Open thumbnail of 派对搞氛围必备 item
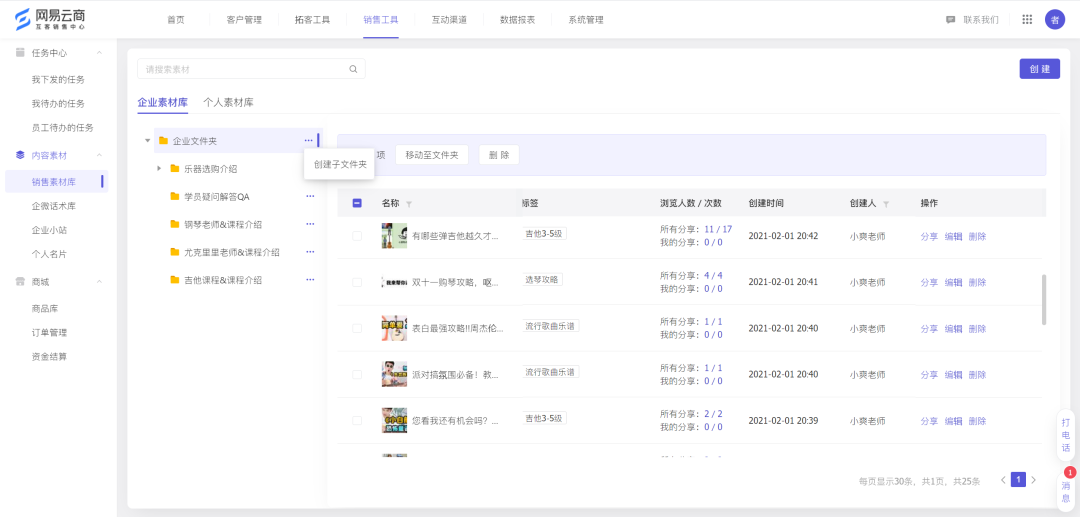 click(394, 374)
